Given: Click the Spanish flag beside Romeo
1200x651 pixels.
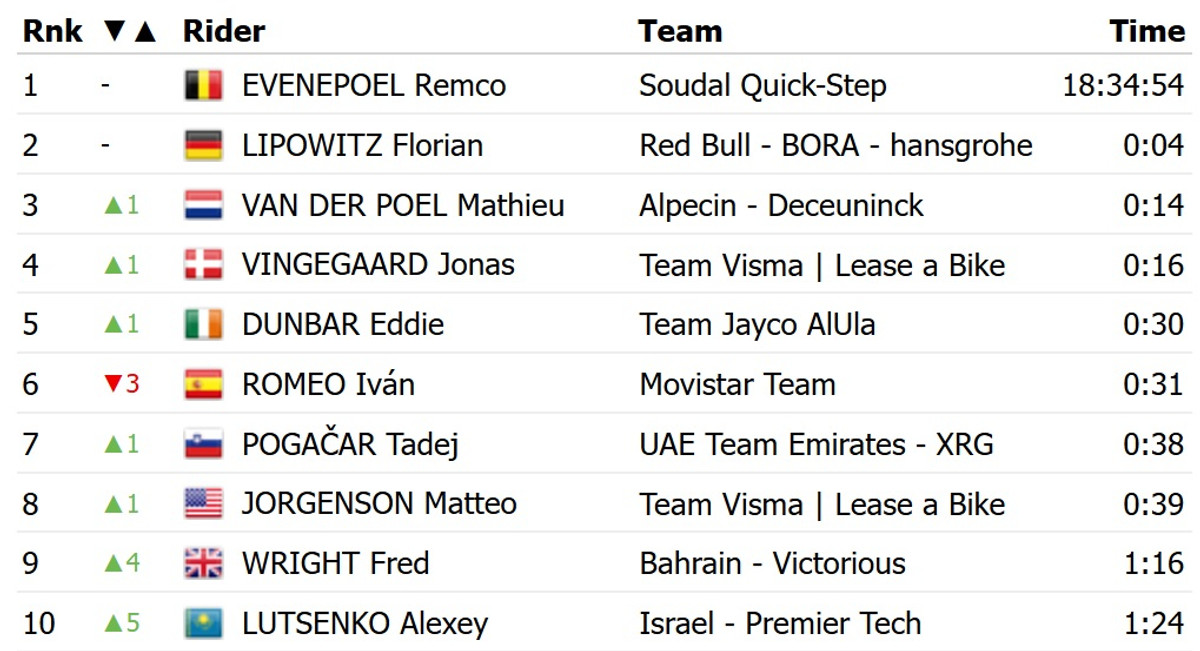Looking at the screenshot, I should click(203, 385).
